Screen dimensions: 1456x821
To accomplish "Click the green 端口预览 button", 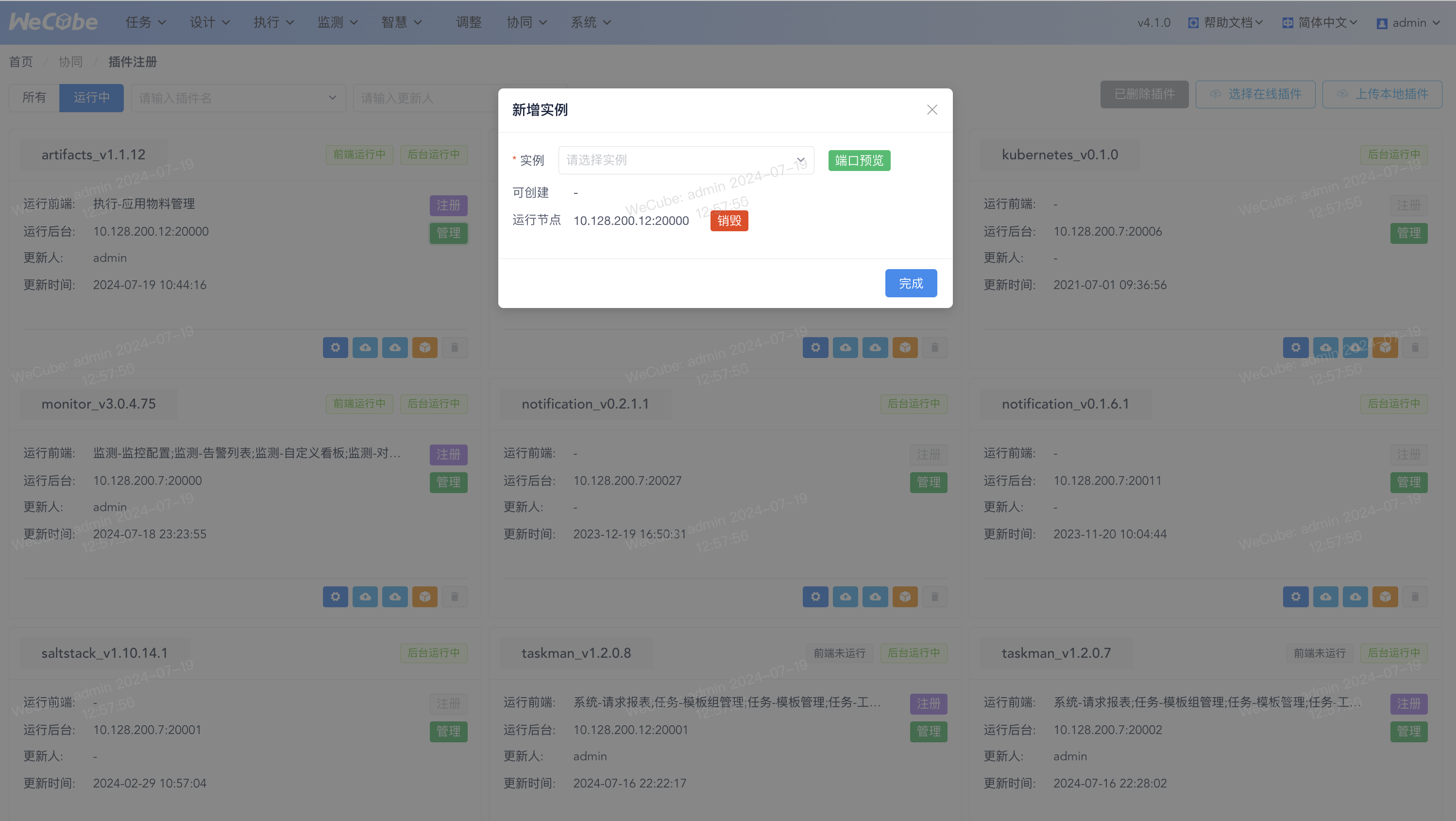I will click(859, 161).
